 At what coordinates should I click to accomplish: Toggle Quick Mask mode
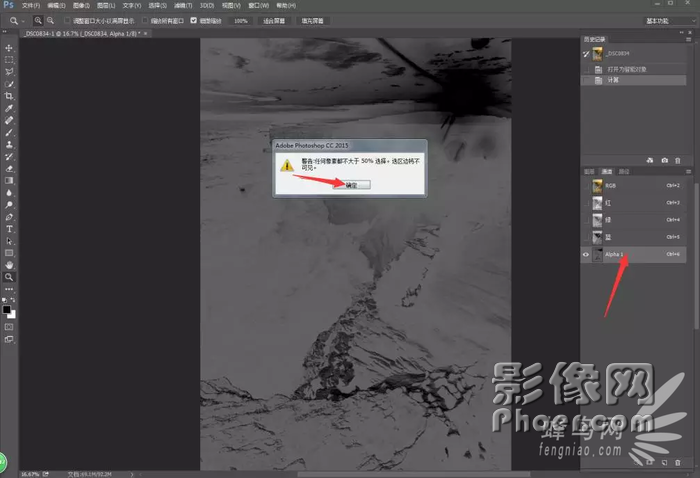click(8, 327)
